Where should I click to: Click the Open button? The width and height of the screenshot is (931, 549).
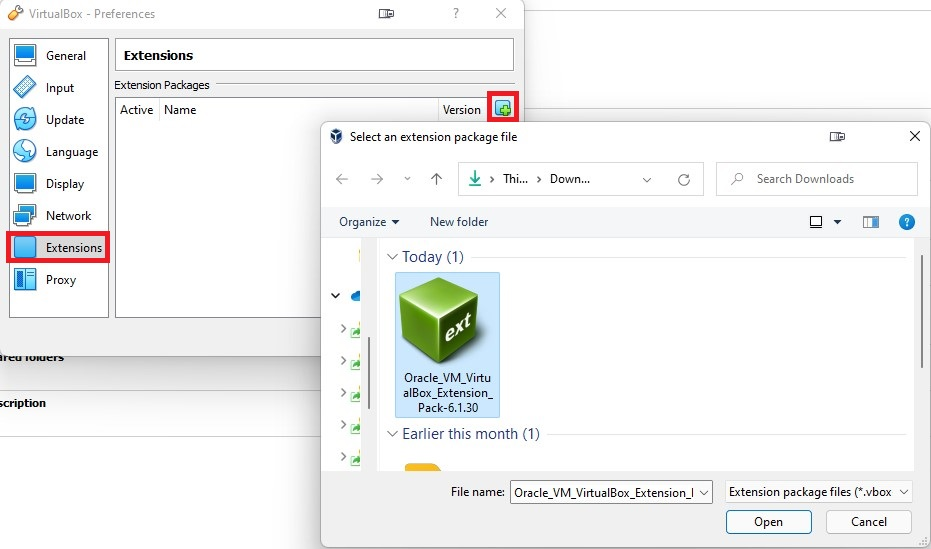[768, 522]
